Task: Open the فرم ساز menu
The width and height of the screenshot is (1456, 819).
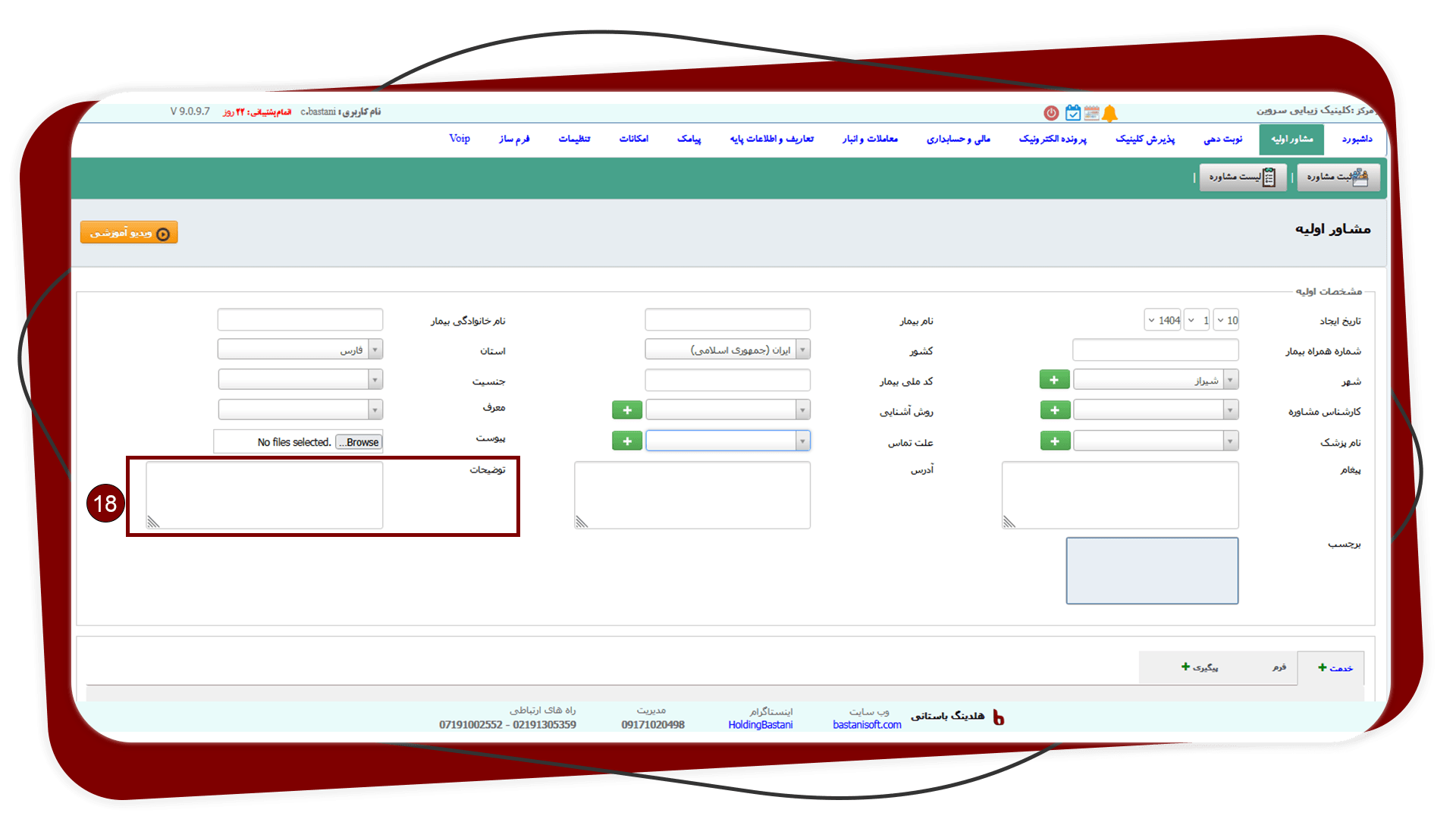Action: pyautogui.click(x=514, y=140)
